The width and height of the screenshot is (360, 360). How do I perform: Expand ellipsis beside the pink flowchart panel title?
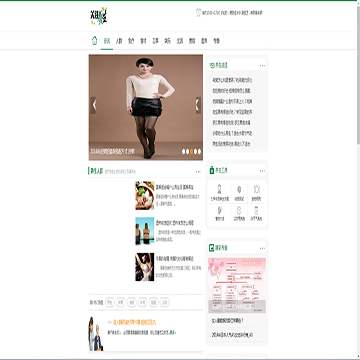[x=262, y=248]
